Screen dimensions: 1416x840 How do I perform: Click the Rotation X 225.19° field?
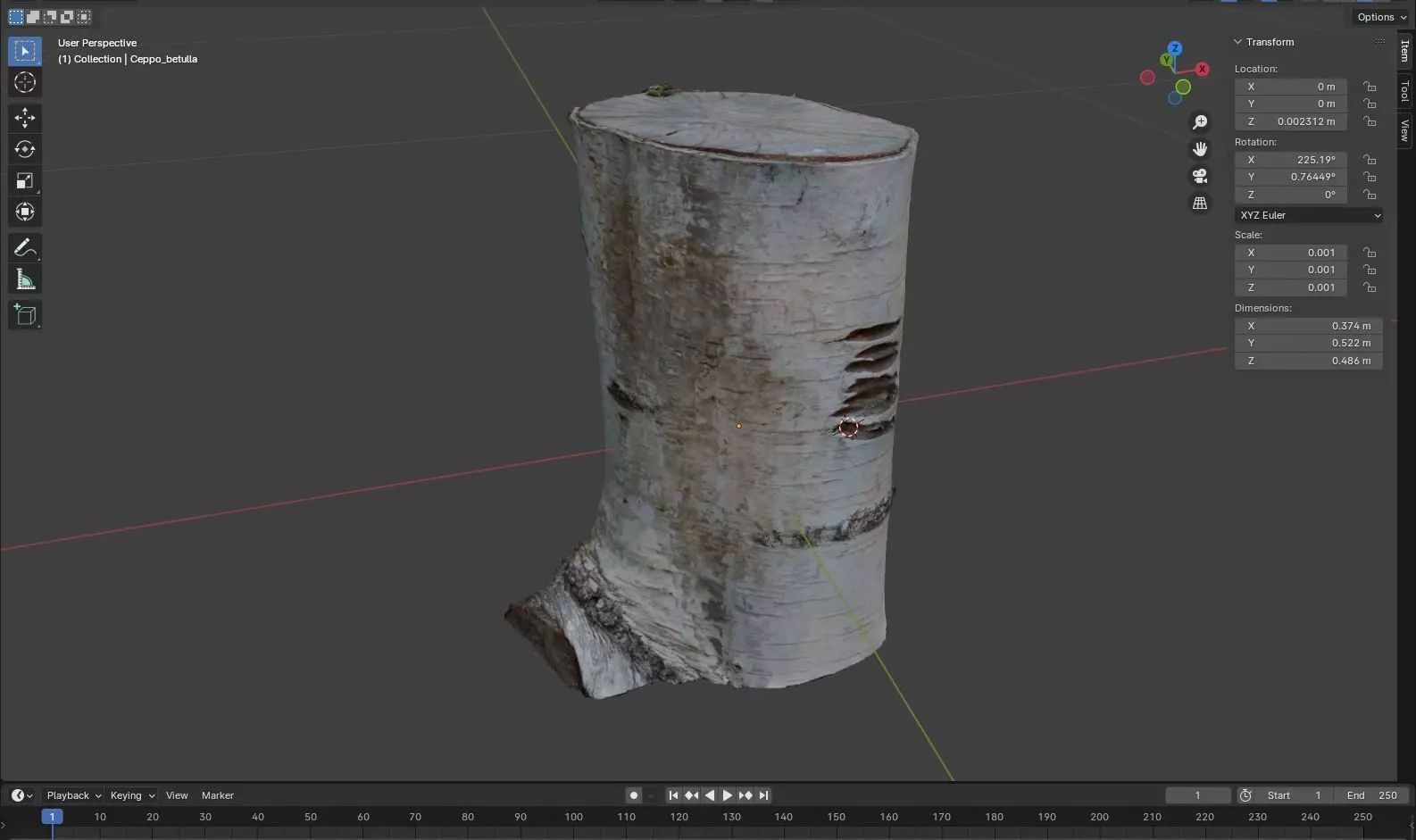1291,160
